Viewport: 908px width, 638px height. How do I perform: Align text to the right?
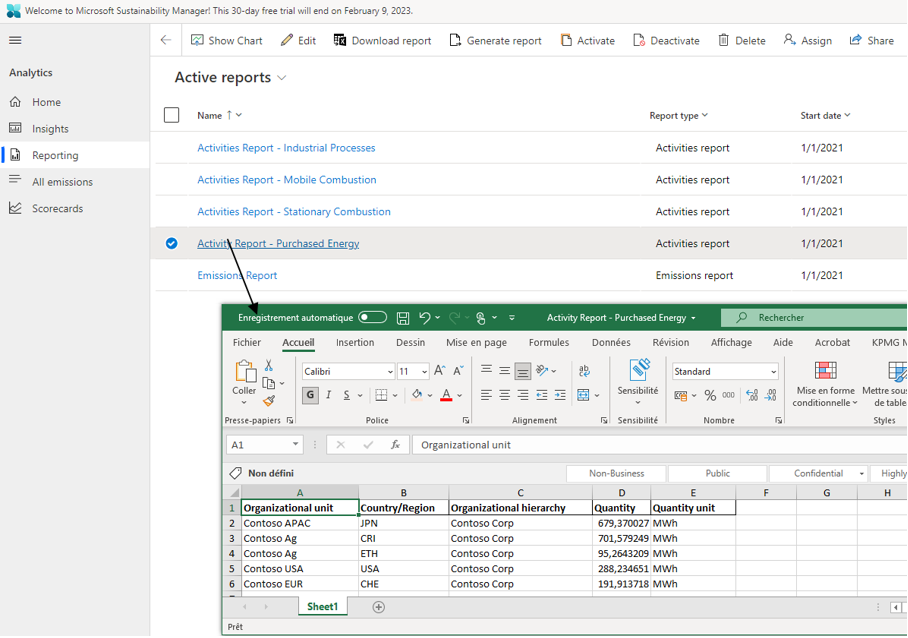[x=523, y=395]
